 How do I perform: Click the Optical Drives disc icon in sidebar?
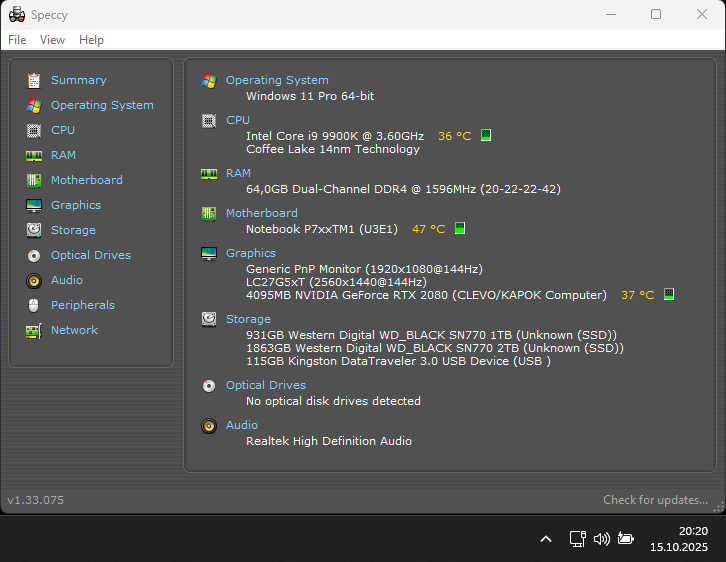coord(33,255)
